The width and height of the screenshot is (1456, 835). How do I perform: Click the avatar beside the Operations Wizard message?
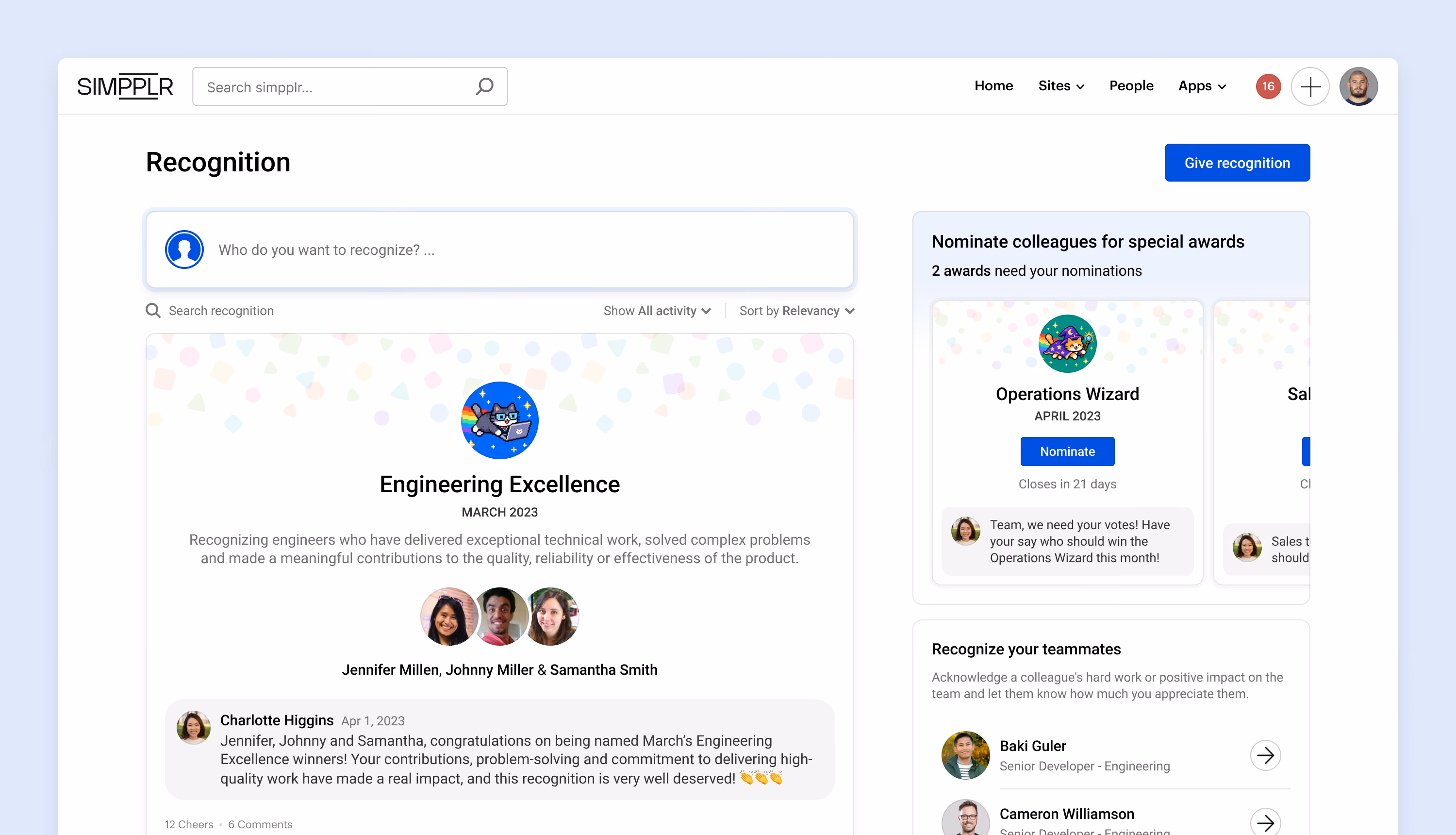coord(965,531)
